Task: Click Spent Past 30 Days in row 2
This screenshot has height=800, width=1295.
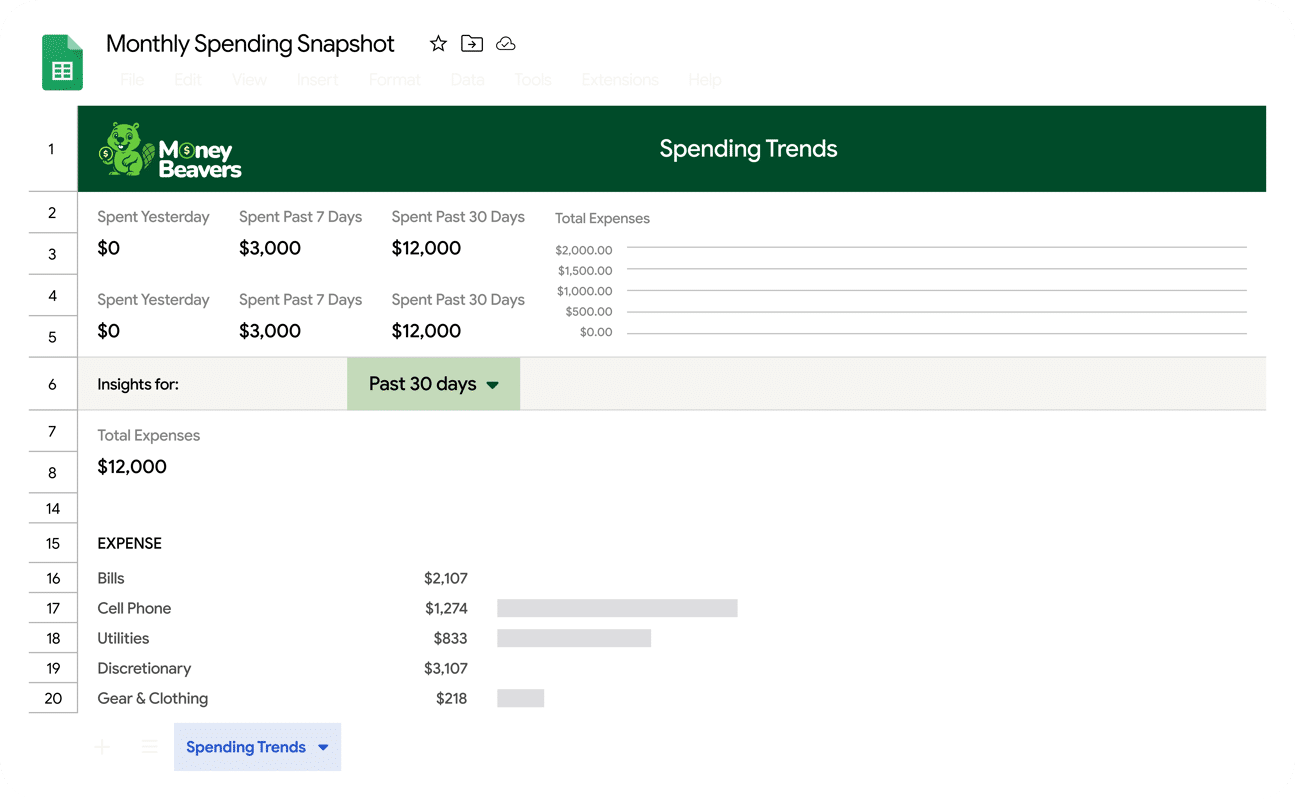Action: 458,217
